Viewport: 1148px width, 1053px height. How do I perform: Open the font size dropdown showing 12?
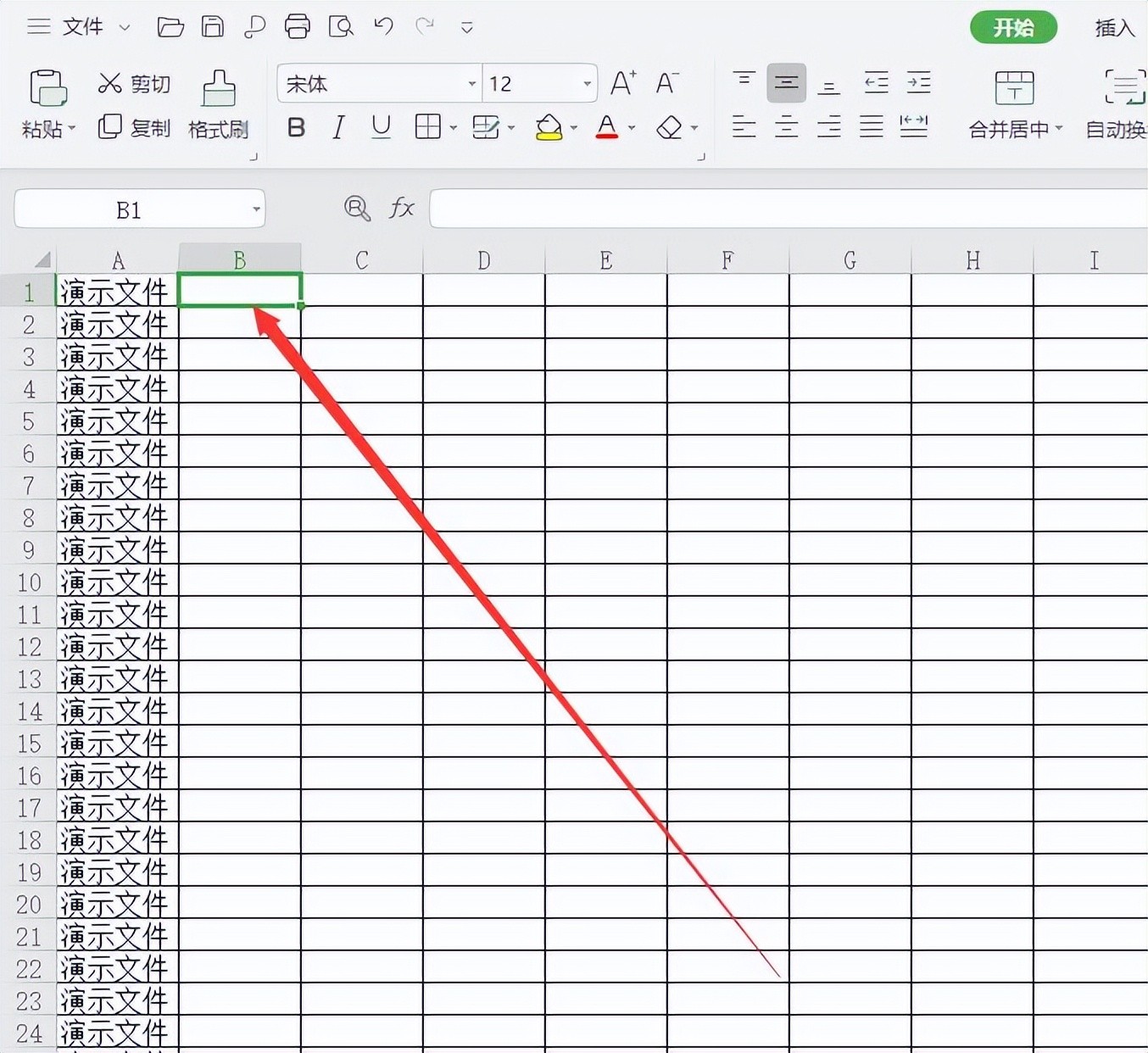click(587, 84)
